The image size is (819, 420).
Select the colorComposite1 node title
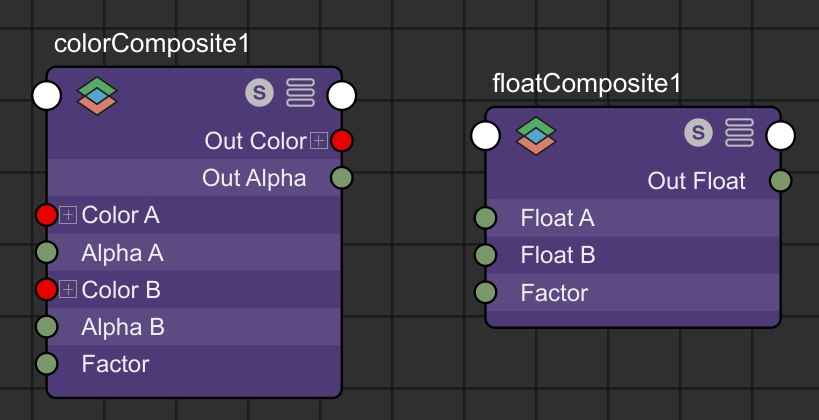[151, 44]
